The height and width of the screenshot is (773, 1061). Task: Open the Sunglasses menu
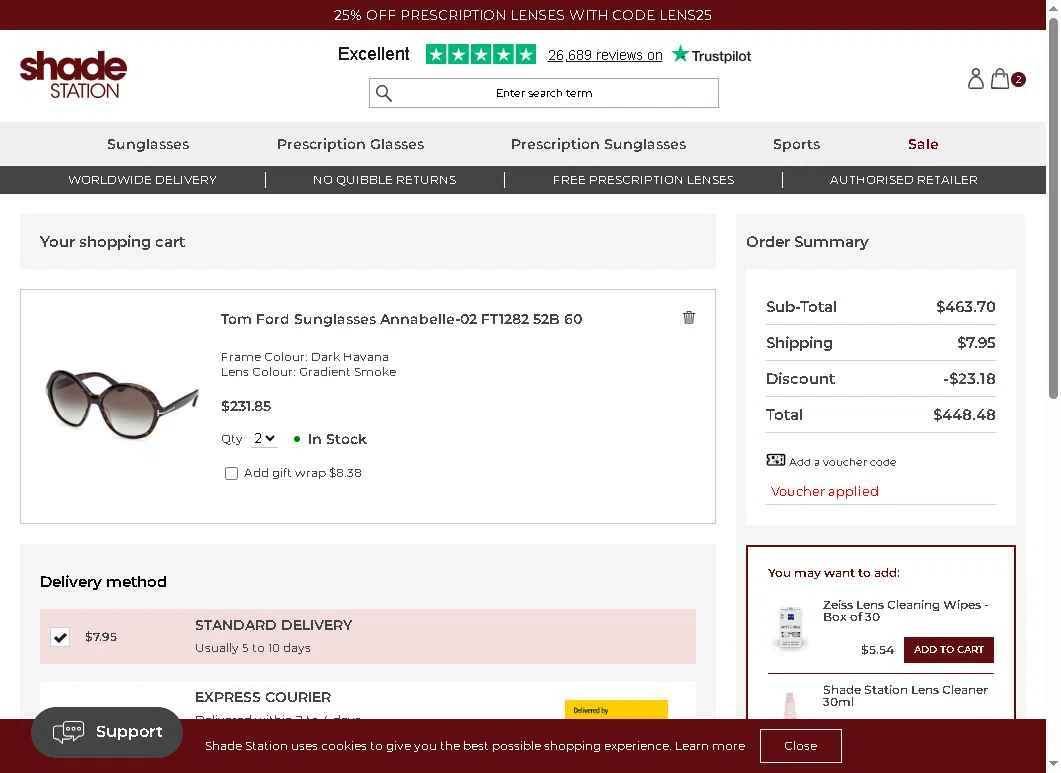(148, 144)
